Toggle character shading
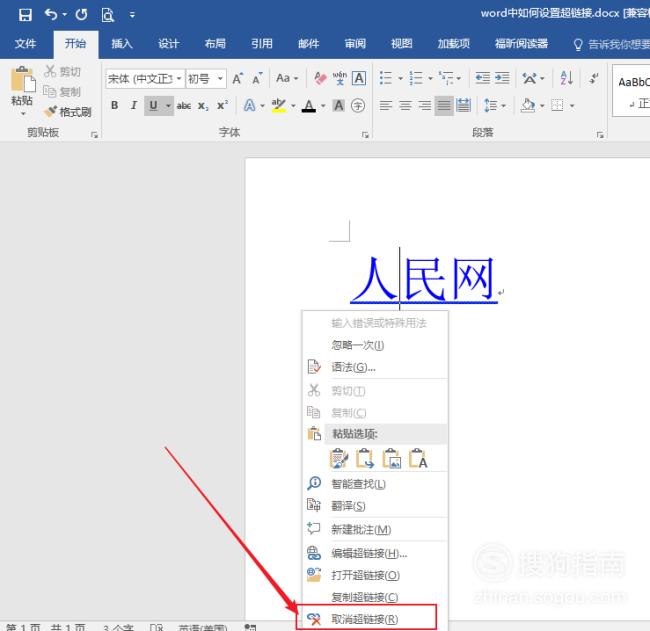This screenshot has width=650, height=631. pyautogui.click(x=339, y=106)
